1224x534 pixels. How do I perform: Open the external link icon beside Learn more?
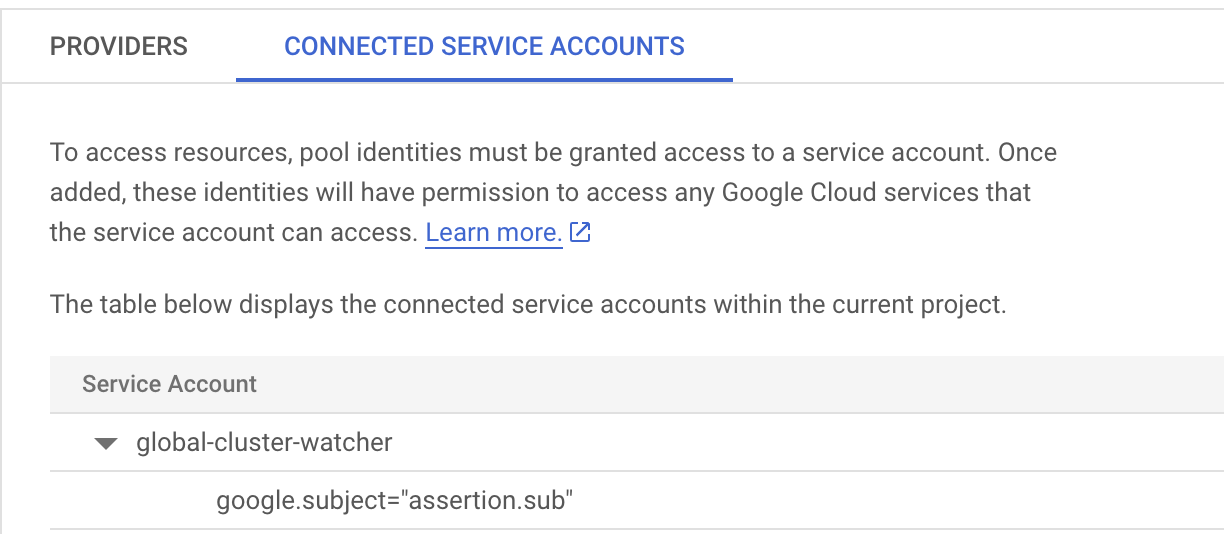(580, 233)
